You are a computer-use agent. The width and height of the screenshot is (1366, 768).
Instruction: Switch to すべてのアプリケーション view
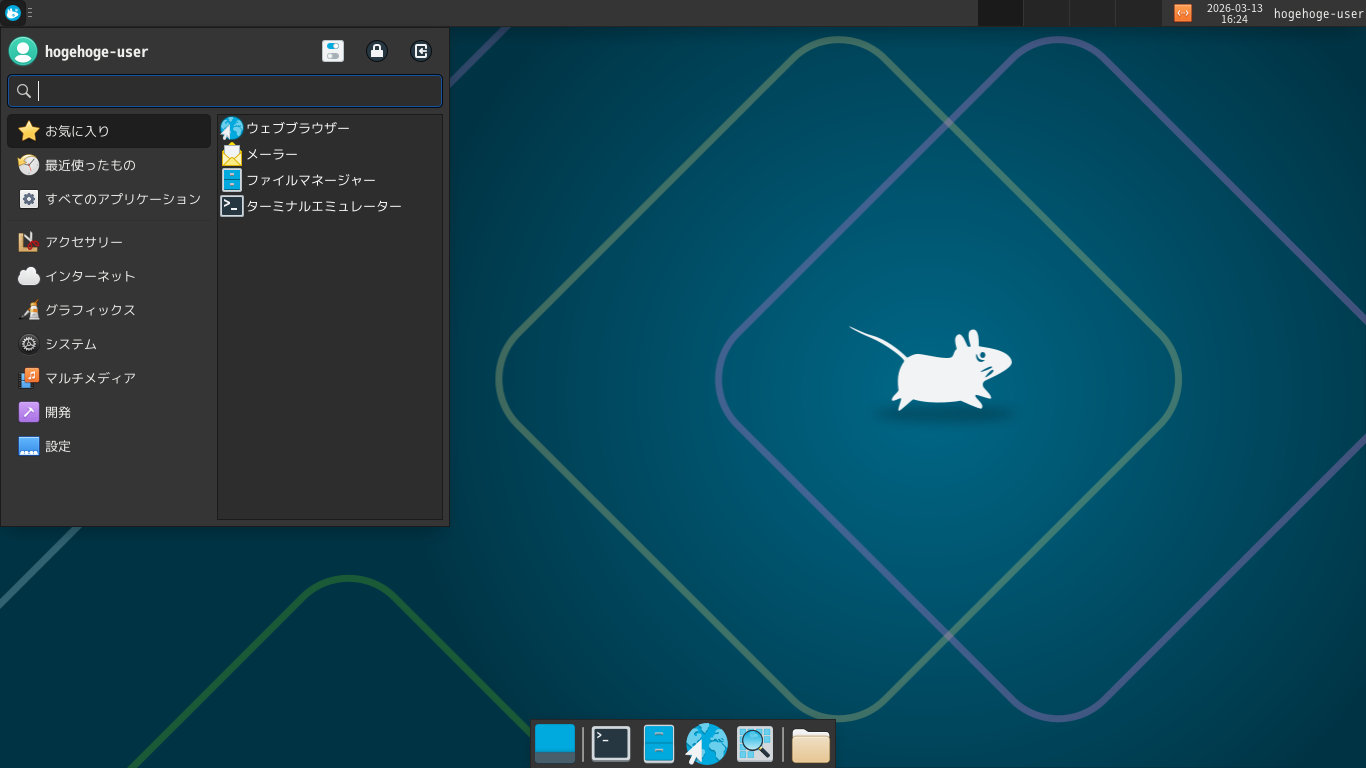coord(124,199)
